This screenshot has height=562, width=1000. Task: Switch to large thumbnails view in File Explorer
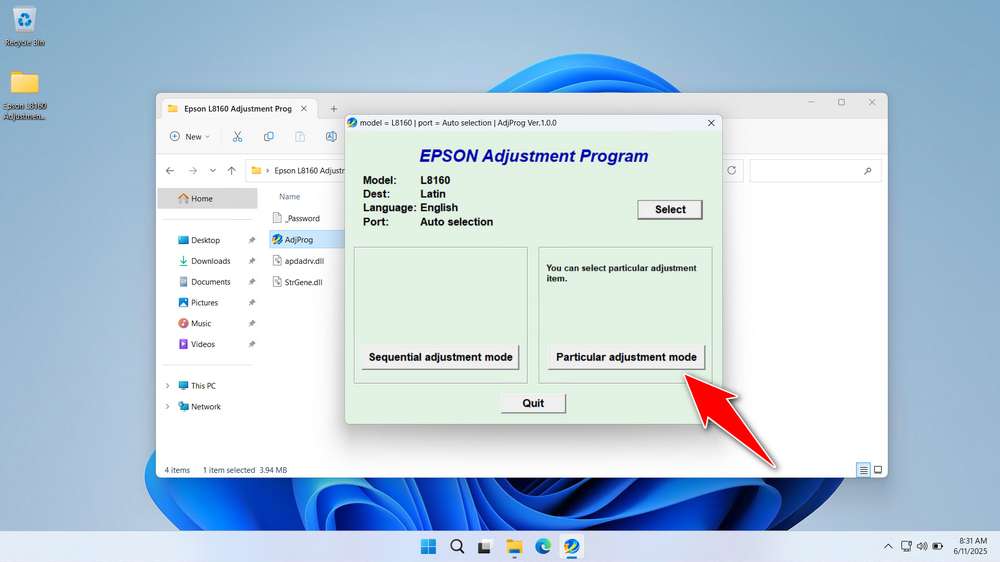[878, 470]
